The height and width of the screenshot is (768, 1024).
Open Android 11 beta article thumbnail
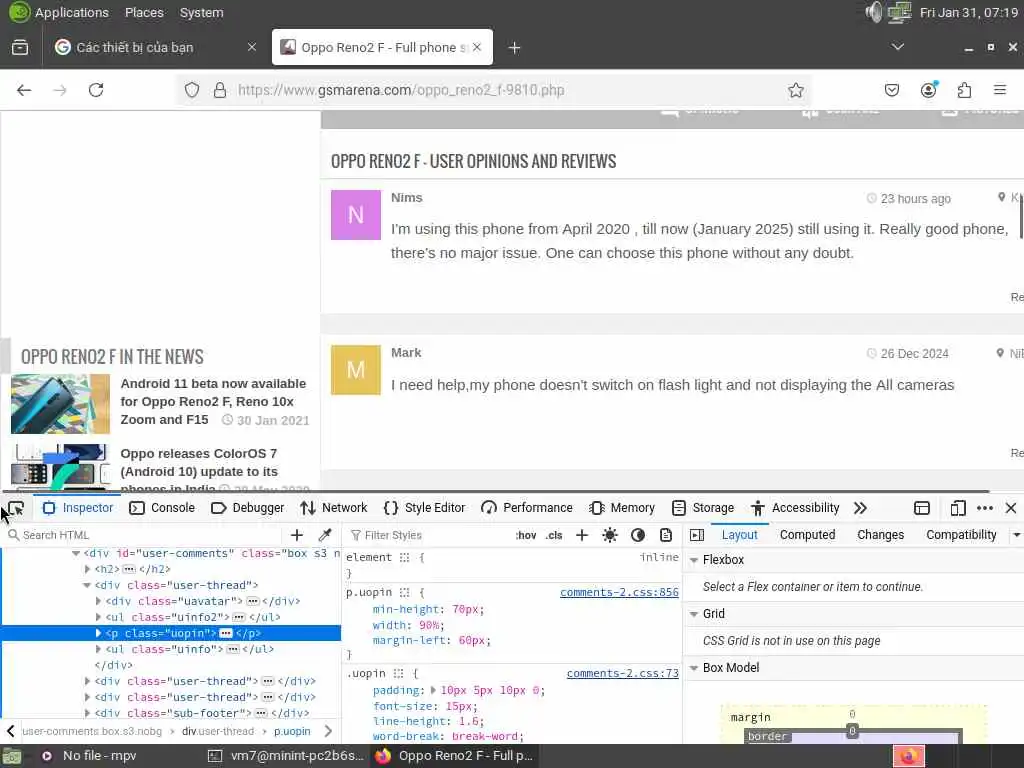[x=60, y=404]
